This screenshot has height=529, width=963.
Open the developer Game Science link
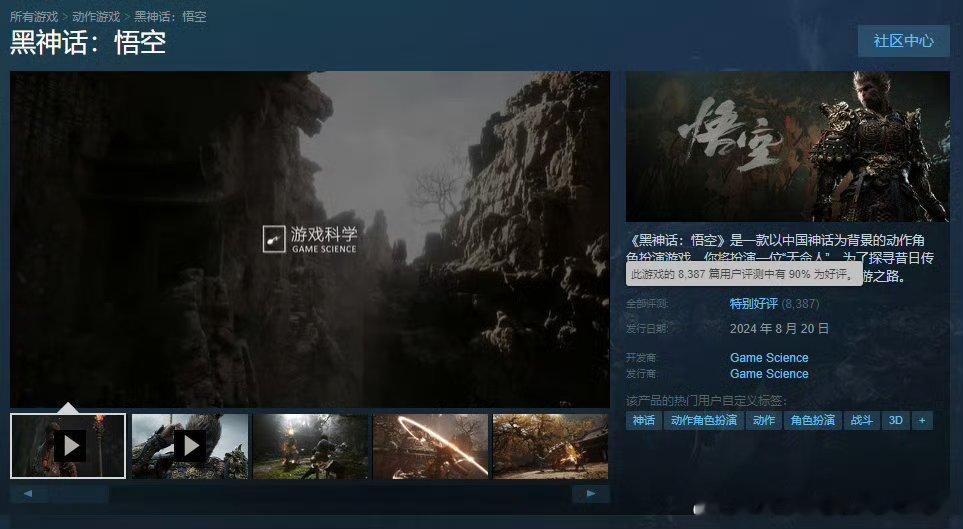[x=769, y=358]
